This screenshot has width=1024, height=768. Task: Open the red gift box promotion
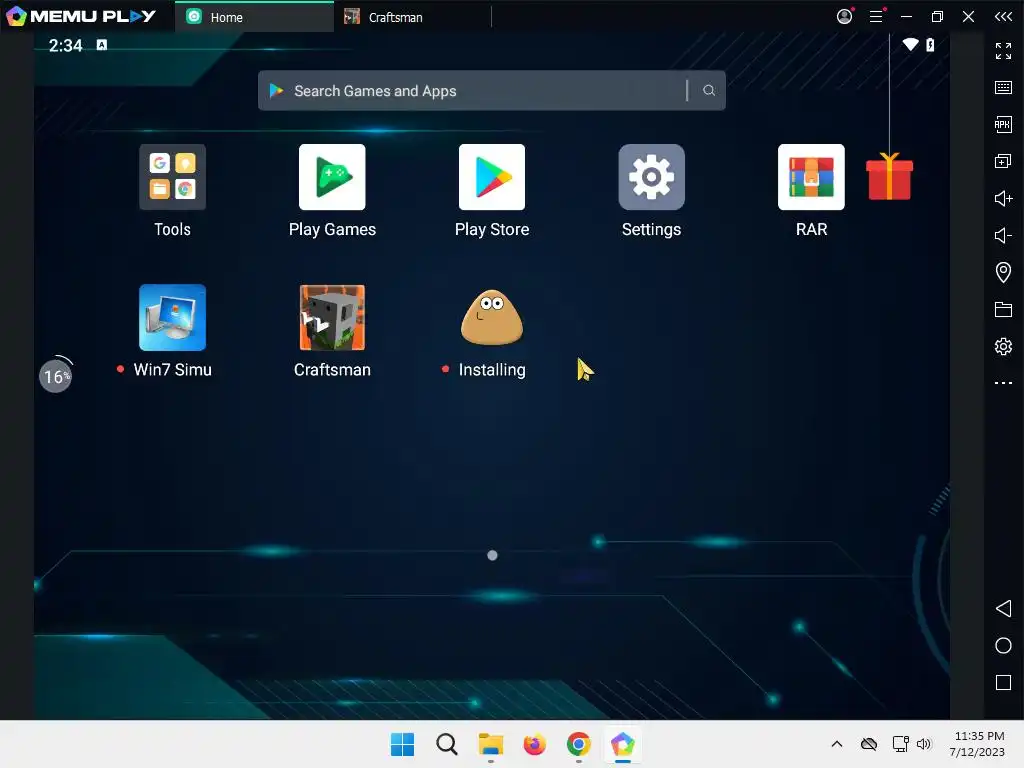pos(889,176)
